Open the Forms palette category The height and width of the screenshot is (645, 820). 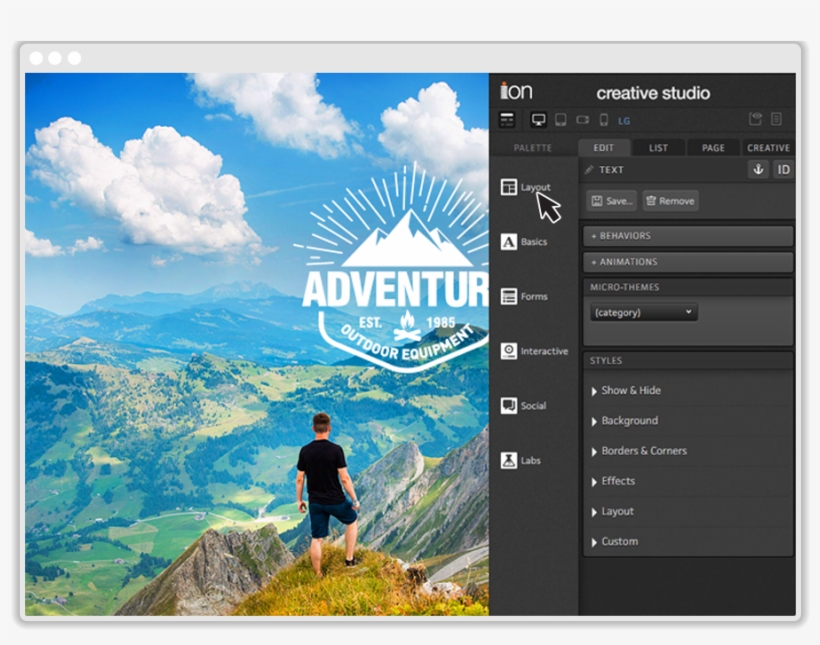pos(524,297)
